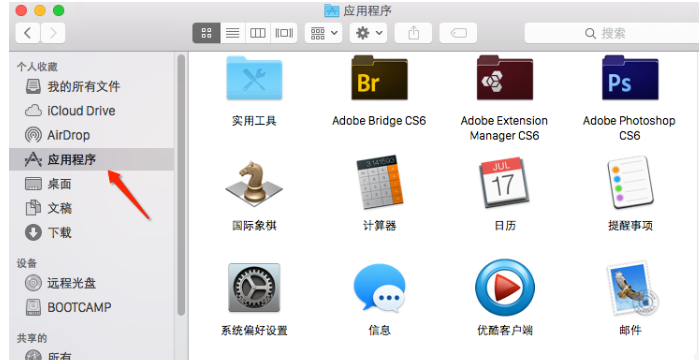
Task: Open iCloud Drive in the sidebar
Action: (91, 110)
